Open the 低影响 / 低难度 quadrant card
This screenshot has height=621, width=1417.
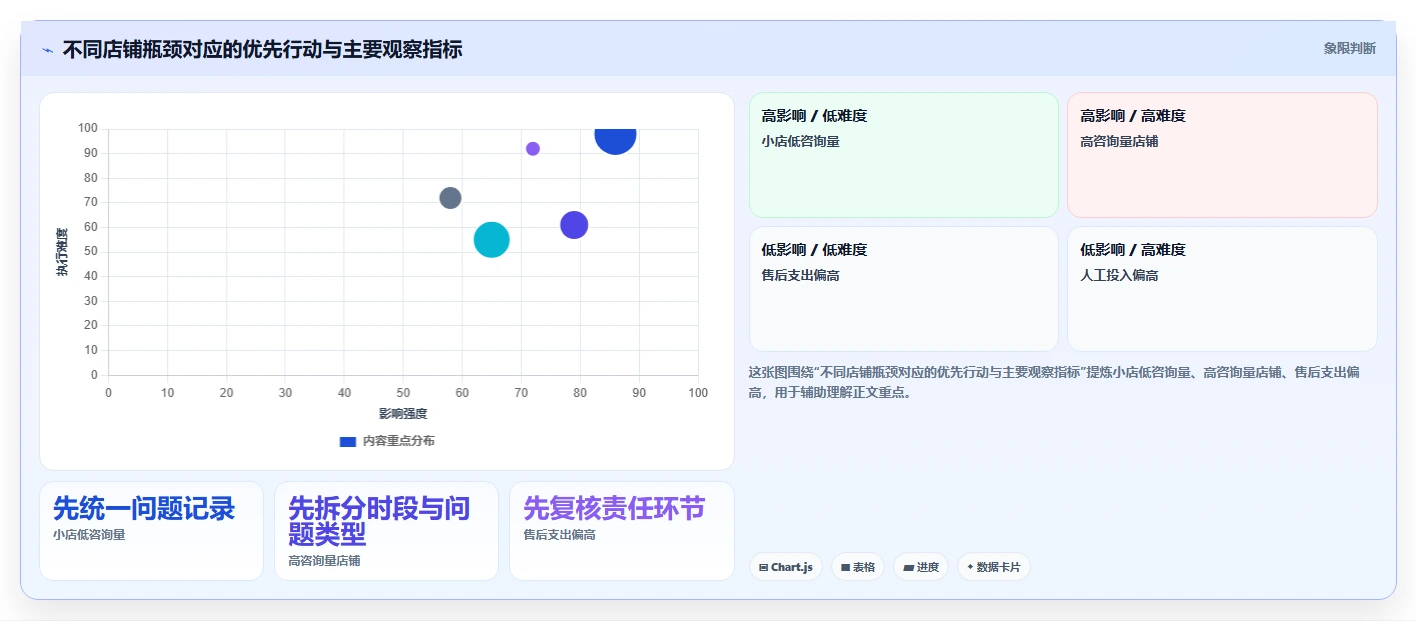pyautogui.click(x=904, y=289)
